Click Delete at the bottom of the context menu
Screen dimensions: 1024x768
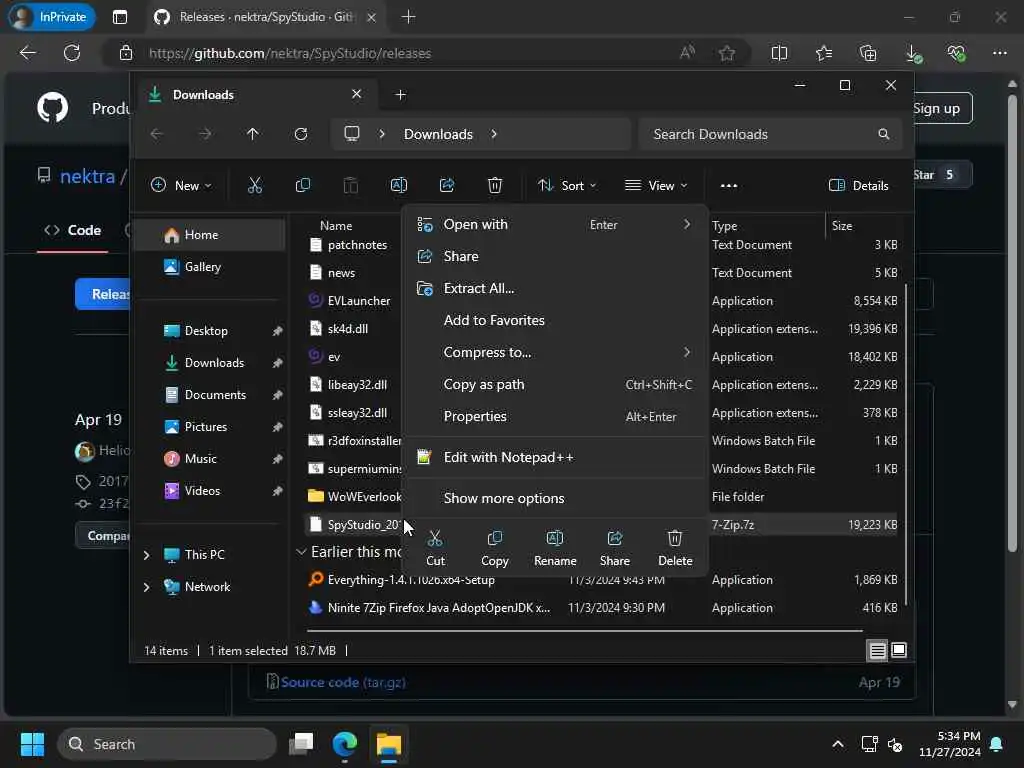tap(675, 548)
